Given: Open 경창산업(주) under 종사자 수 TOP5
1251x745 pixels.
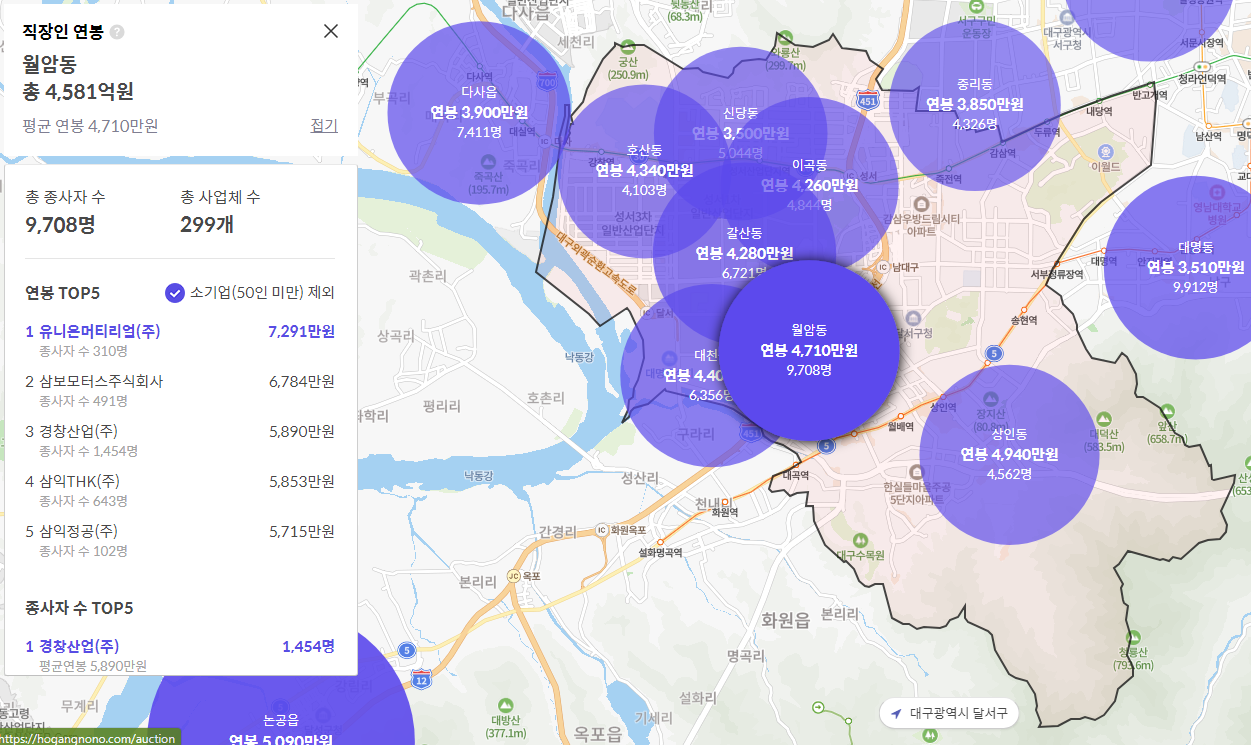Looking at the screenshot, I should point(180,655).
